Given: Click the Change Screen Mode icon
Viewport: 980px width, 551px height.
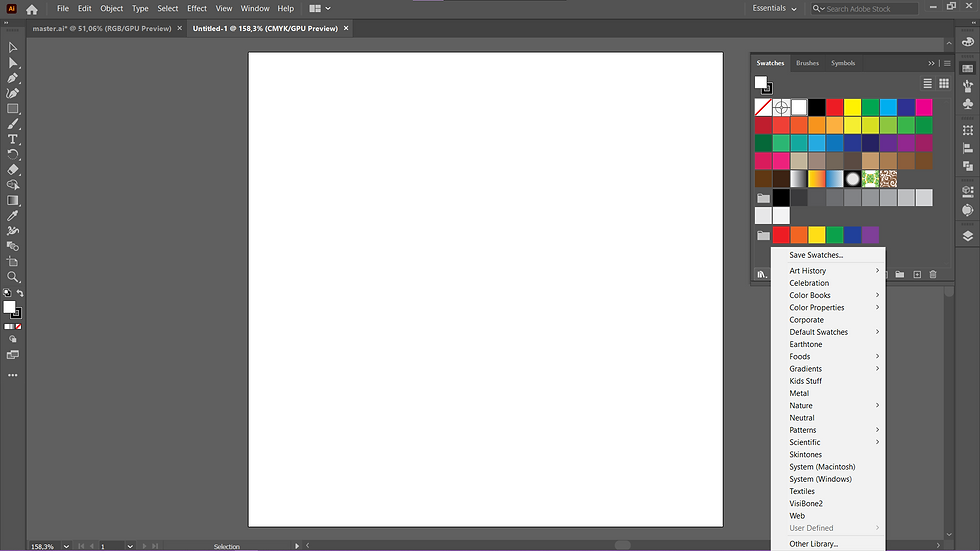Looking at the screenshot, I should tap(12, 355).
